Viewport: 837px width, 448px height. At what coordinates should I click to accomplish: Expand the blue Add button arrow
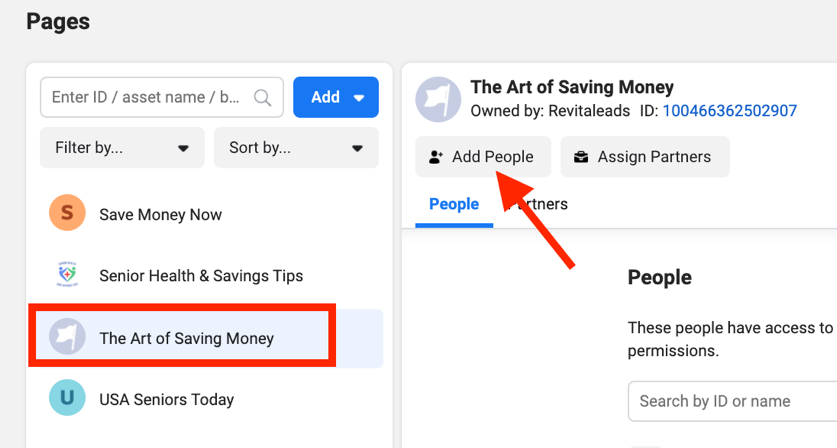359,98
